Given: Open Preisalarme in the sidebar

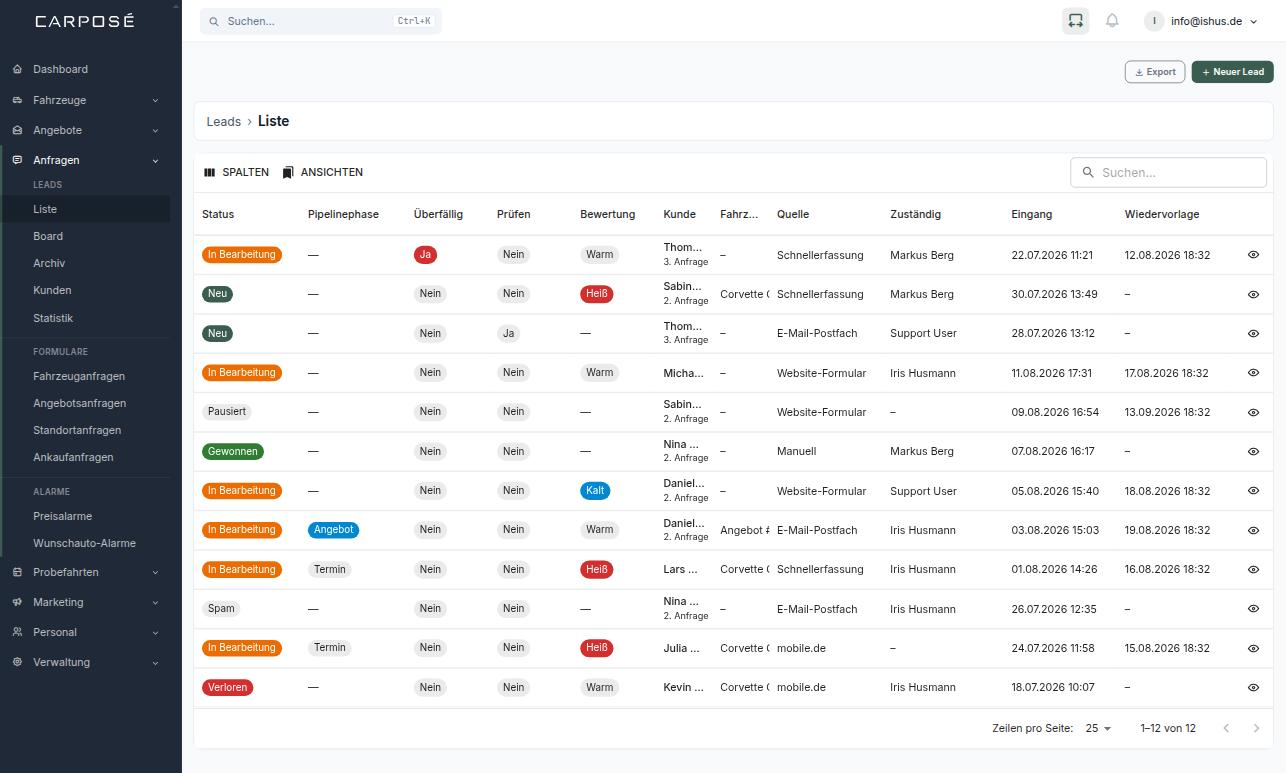Looking at the screenshot, I should pos(62,516).
